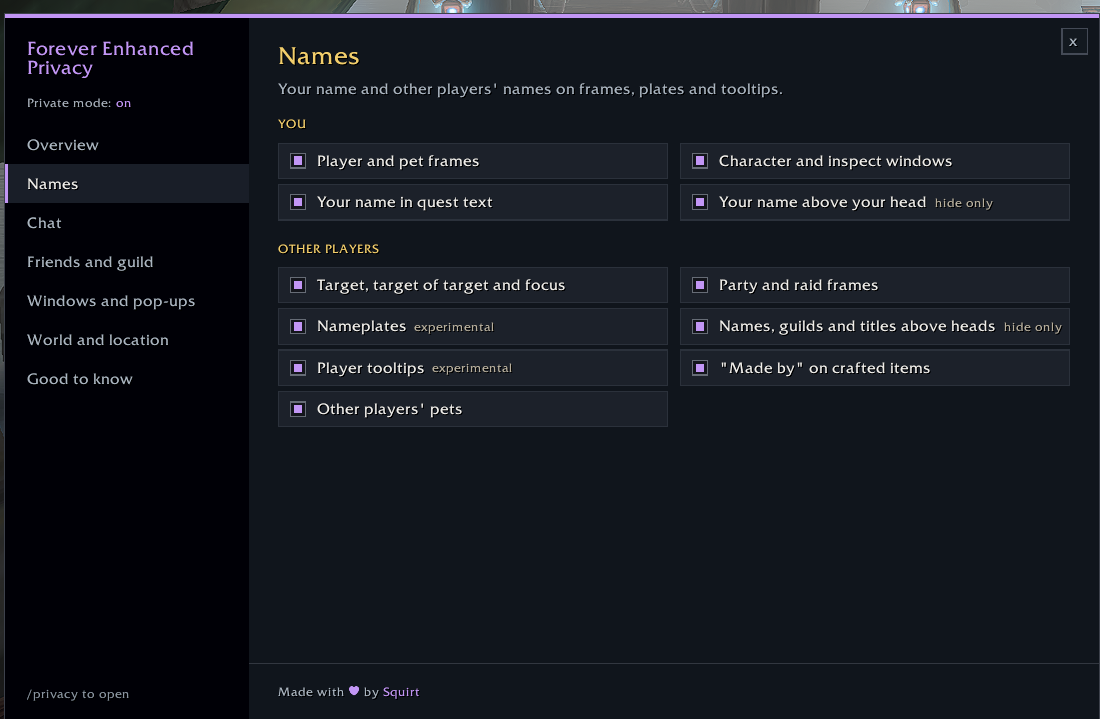Image resolution: width=1100 pixels, height=719 pixels.
Task: Disable Other players' pets checkbox
Action: [298, 410]
